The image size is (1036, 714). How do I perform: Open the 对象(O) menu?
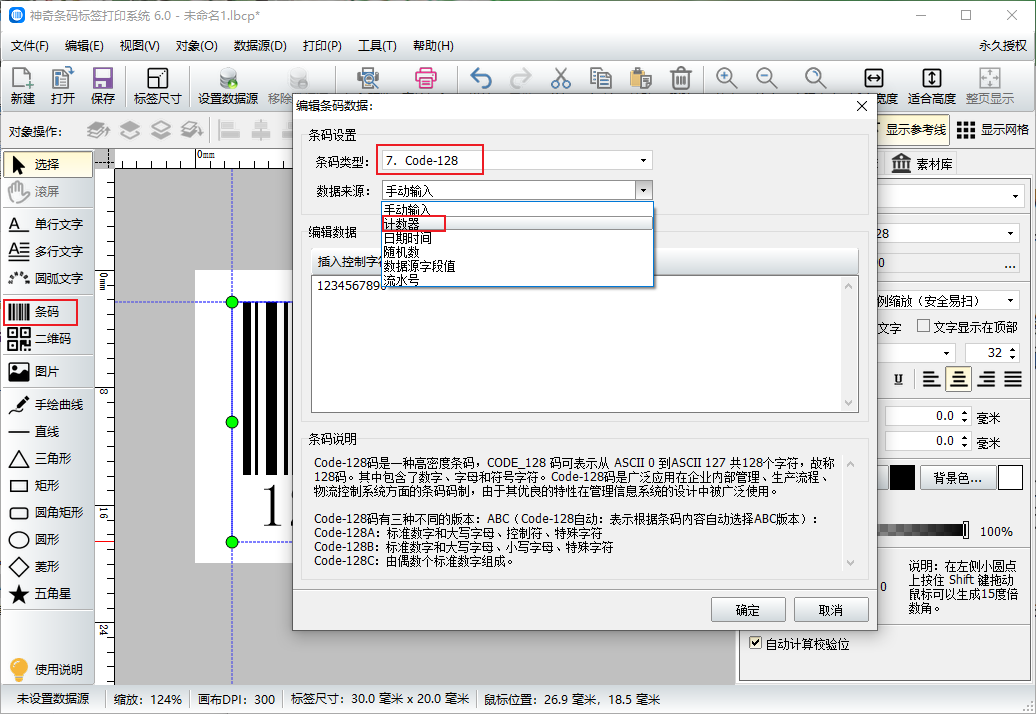[196, 46]
